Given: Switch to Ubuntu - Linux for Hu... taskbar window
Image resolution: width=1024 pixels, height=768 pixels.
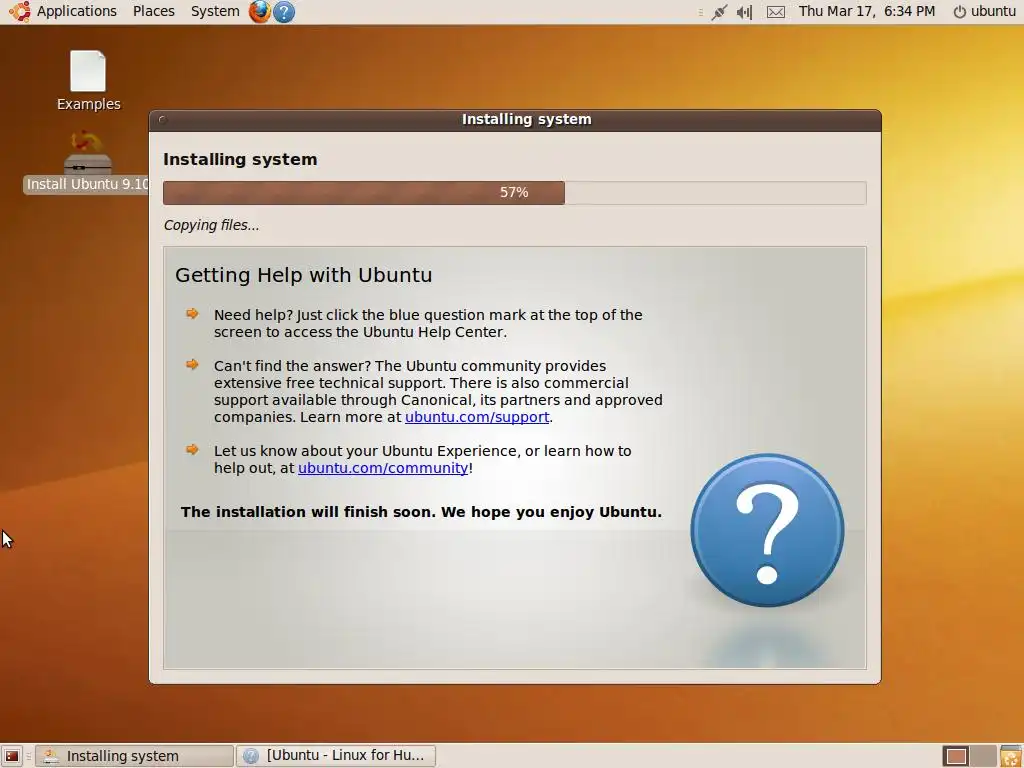Looking at the screenshot, I should click(336, 756).
